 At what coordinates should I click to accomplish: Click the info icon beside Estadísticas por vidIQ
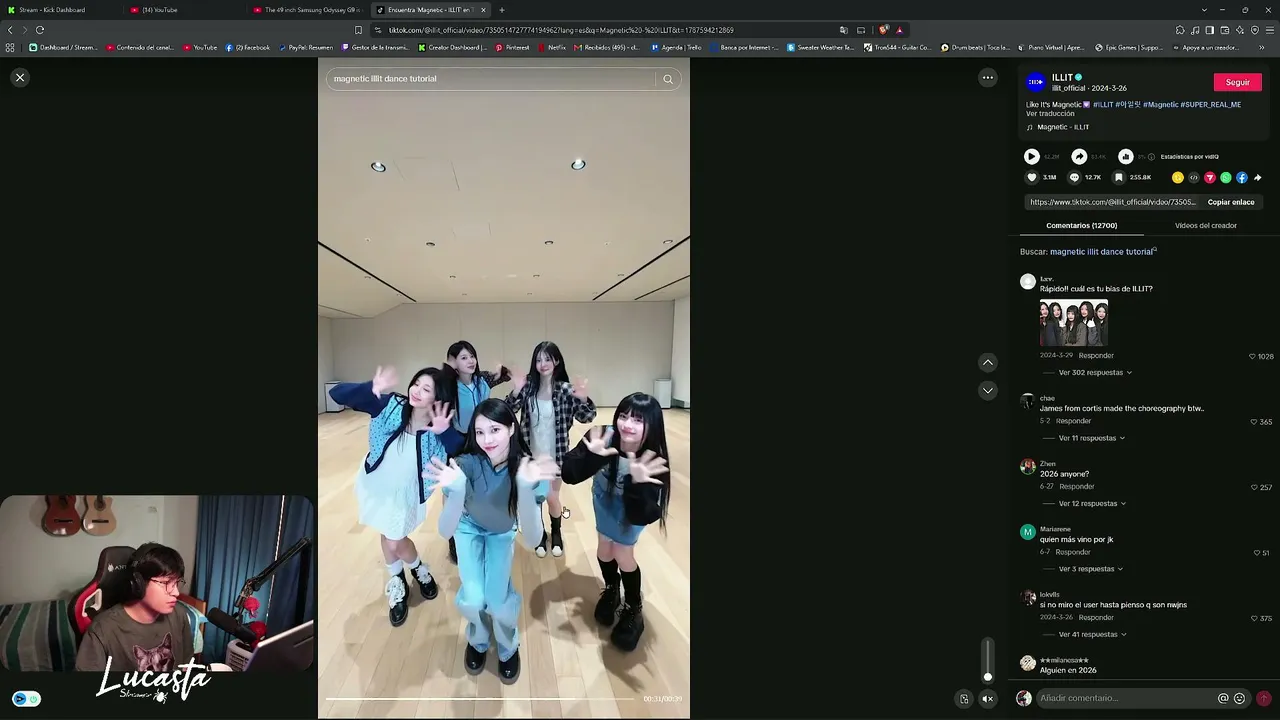click(x=1151, y=157)
